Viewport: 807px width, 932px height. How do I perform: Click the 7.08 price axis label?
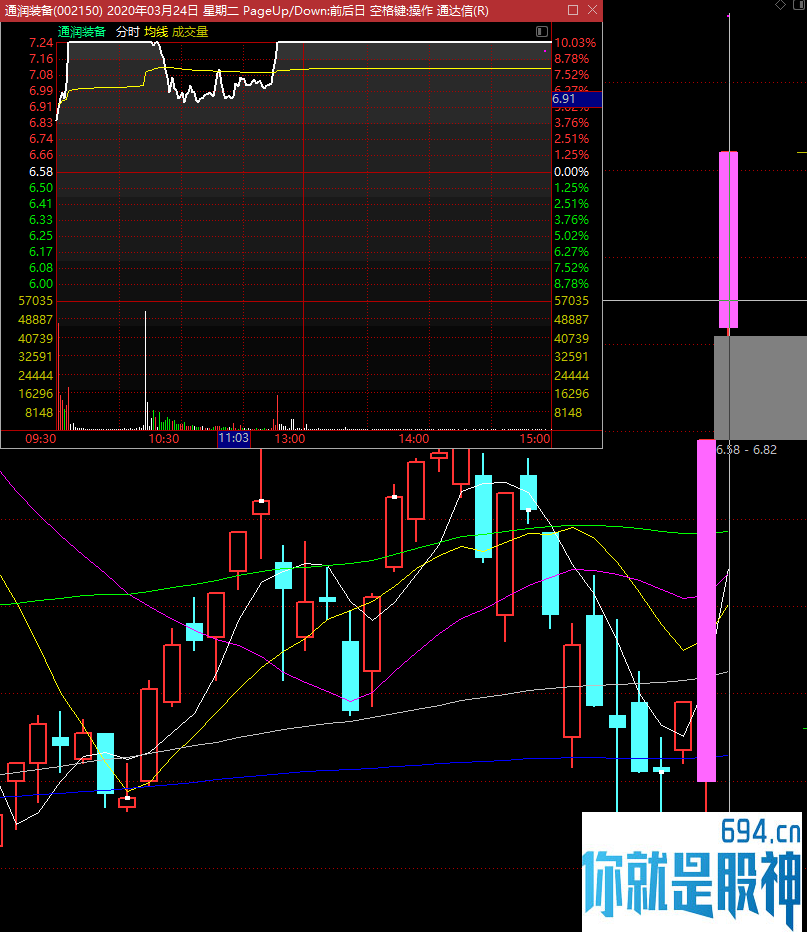41,75
